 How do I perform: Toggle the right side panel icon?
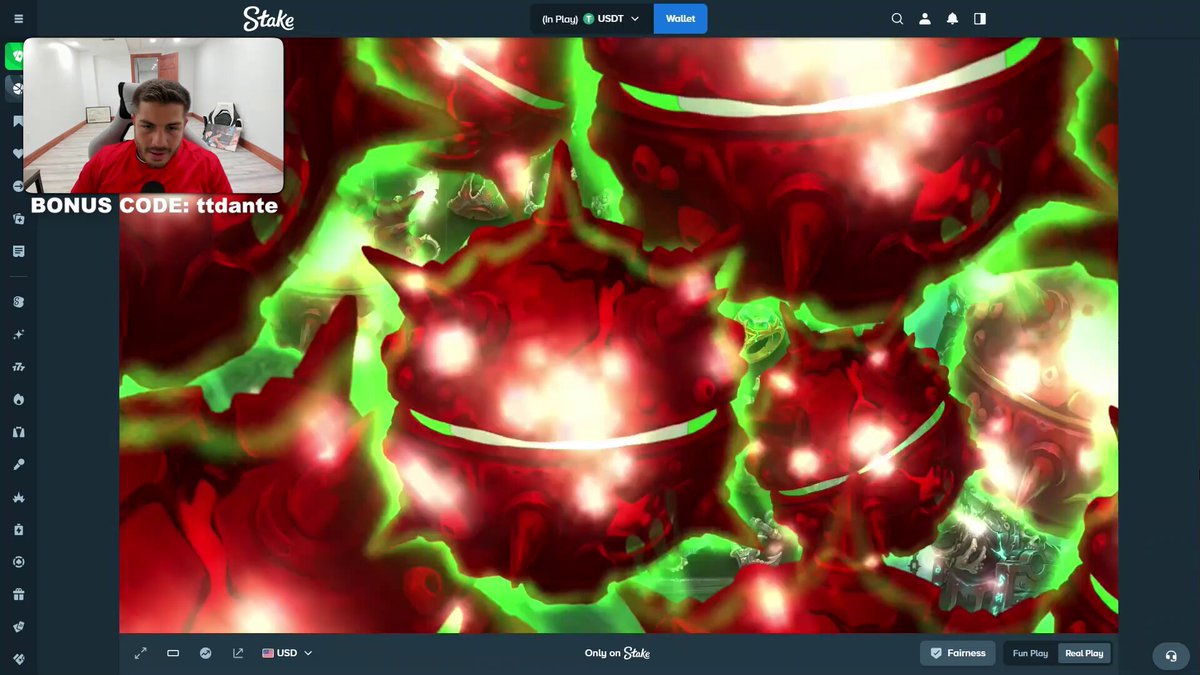click(980, 19)
